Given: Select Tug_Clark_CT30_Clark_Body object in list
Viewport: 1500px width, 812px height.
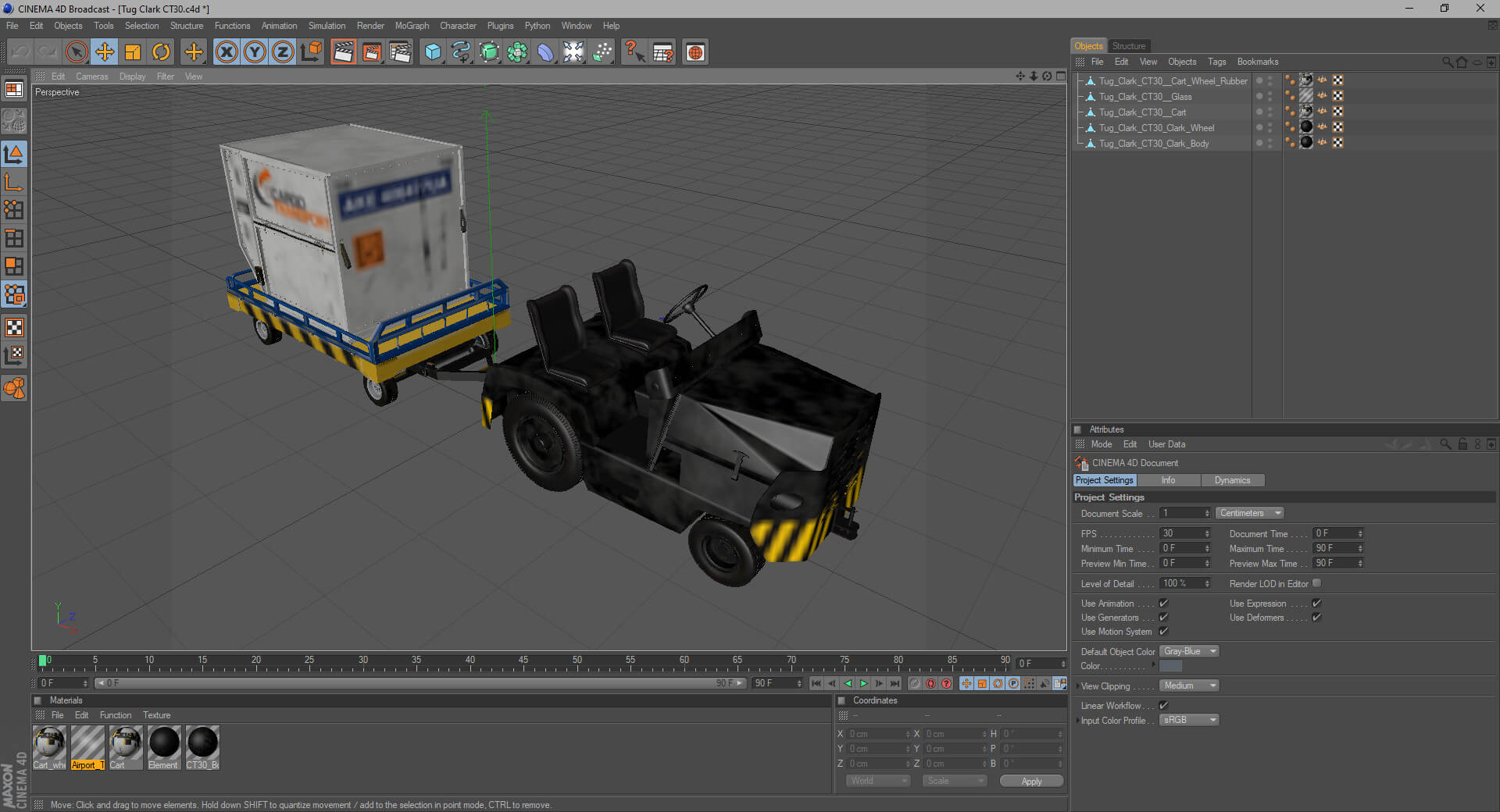Looking at the screenshot, I should (x=1153, y=144).
